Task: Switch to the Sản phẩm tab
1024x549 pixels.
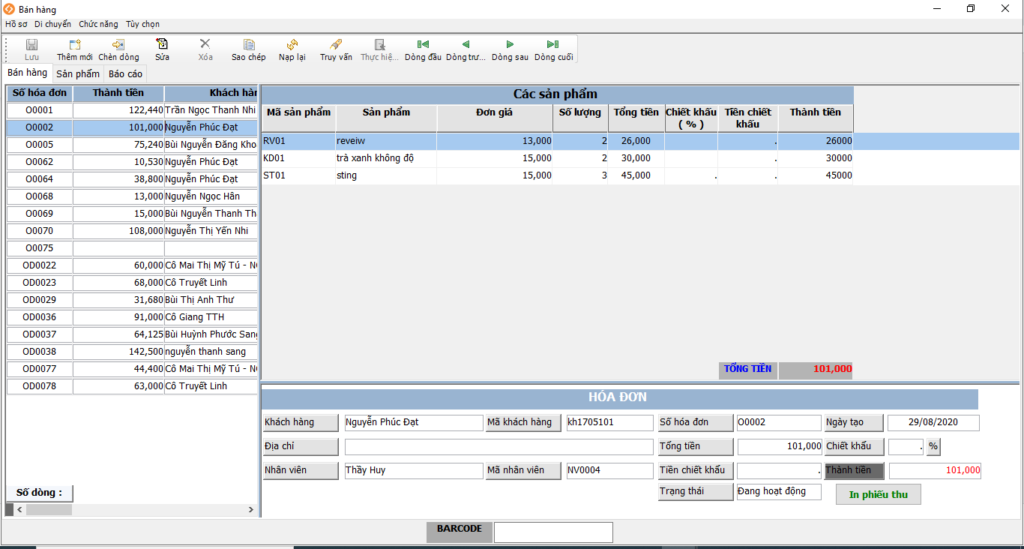Action: point(78,74)
